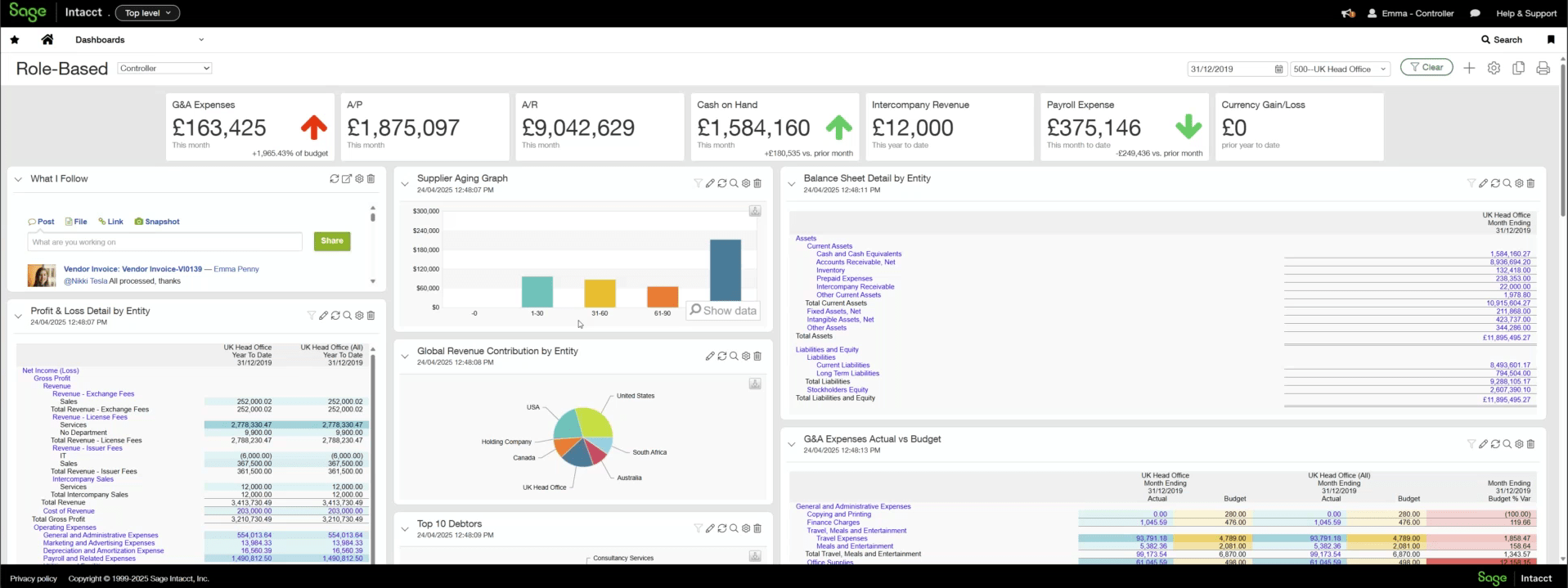The height and width of the screenshot is (588, 1568).
Task: Filter the G&A Expenses Actual vs Budget panel
Action: [1471, 444]
